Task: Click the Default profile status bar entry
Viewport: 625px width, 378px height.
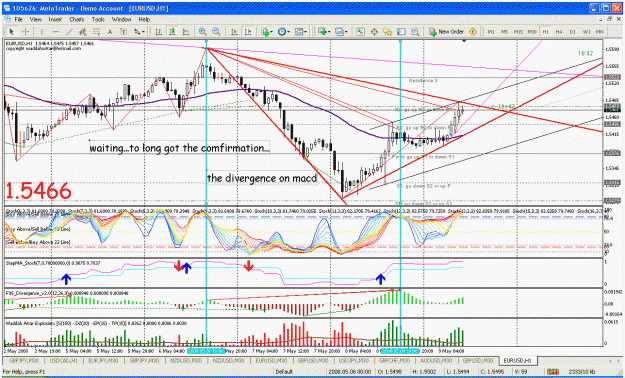Action: point(284,372)
